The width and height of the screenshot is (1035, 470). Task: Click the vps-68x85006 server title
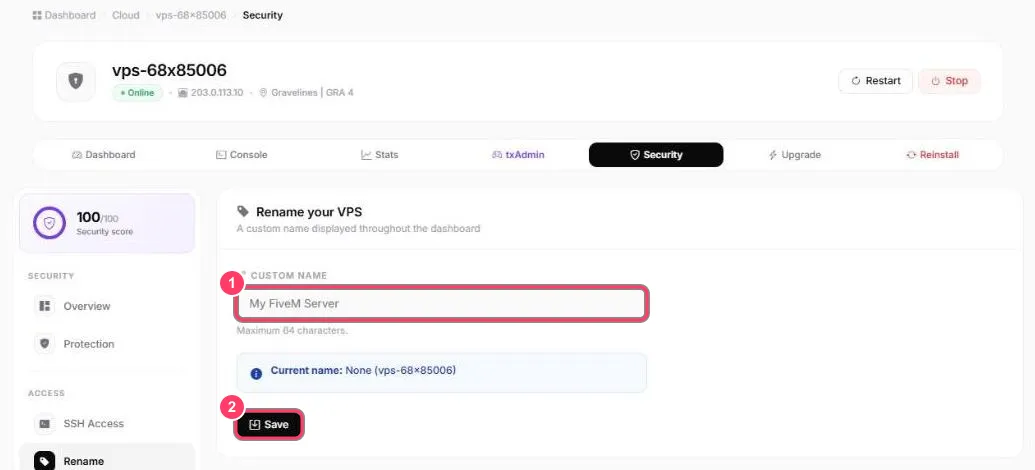[x=170, y=70]
